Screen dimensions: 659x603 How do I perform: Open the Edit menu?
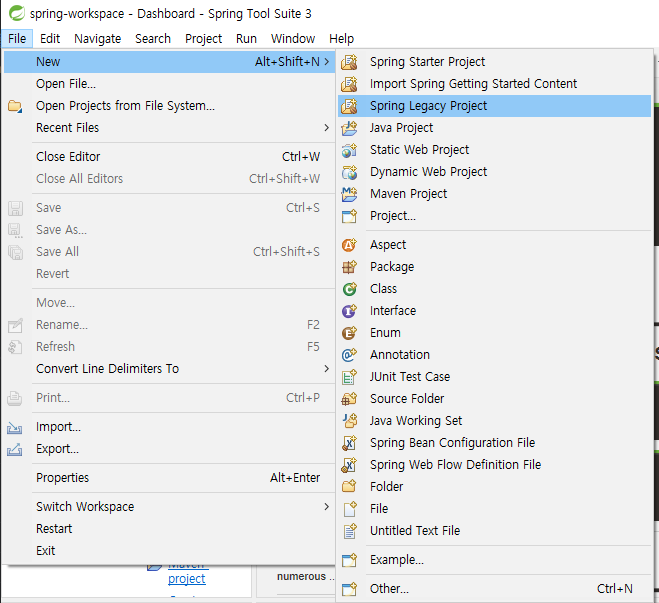(50, 39)
